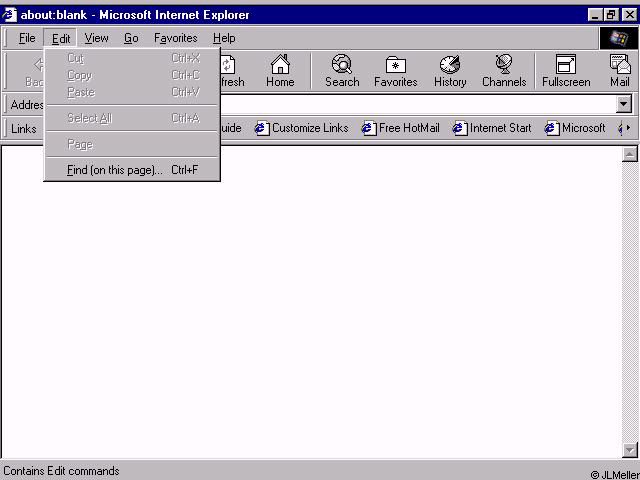Viewport: 640px width, 480px height.
Task: Click the status bar text Contains Edit commands
Action: click(61, 471)
